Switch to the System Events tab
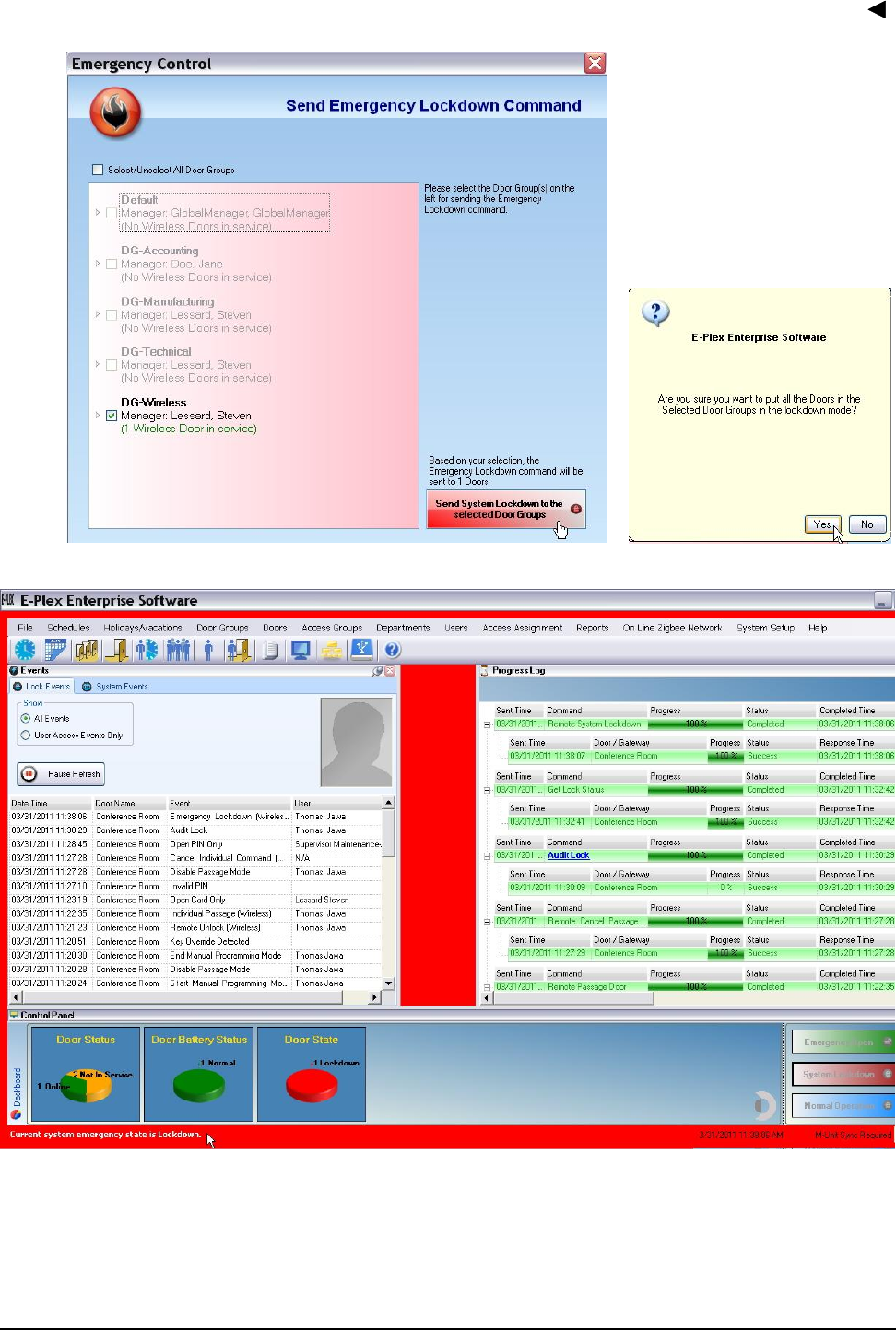The height and width of the screenshot is (1330, 896). click(x=114, y=687)
